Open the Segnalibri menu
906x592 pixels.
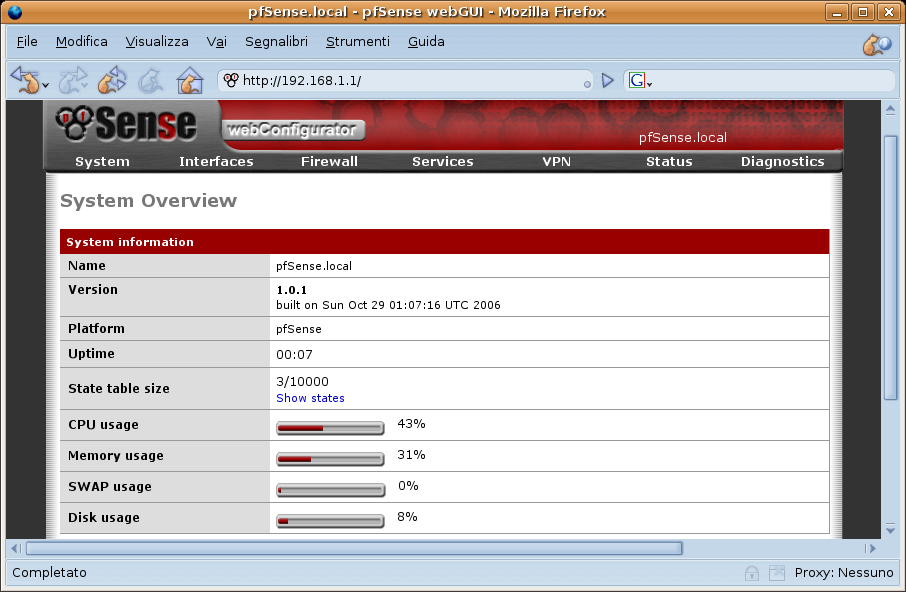[276, 42]
